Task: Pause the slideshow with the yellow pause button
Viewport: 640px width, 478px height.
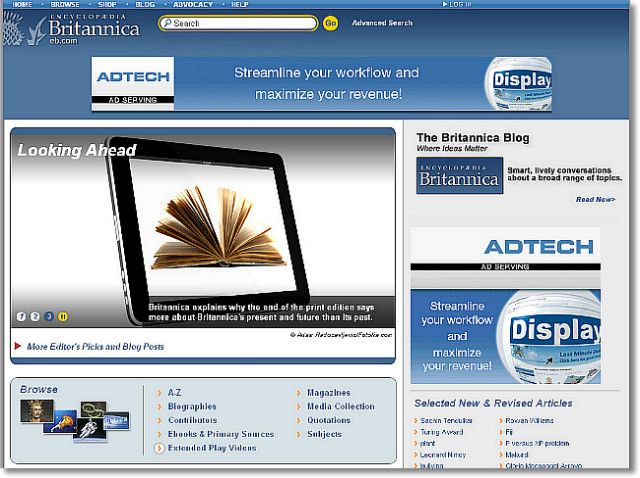Action: (x=63, y=316)
